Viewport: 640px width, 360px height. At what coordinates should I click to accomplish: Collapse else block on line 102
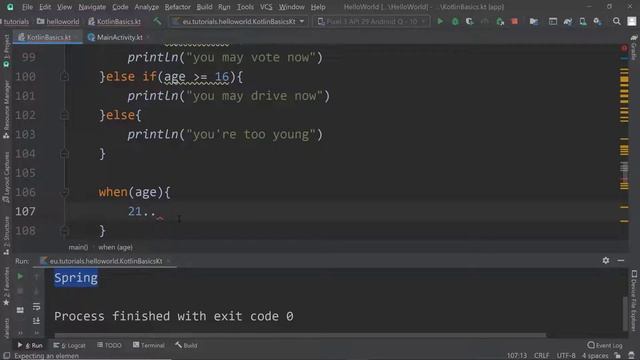coord(64,115)
